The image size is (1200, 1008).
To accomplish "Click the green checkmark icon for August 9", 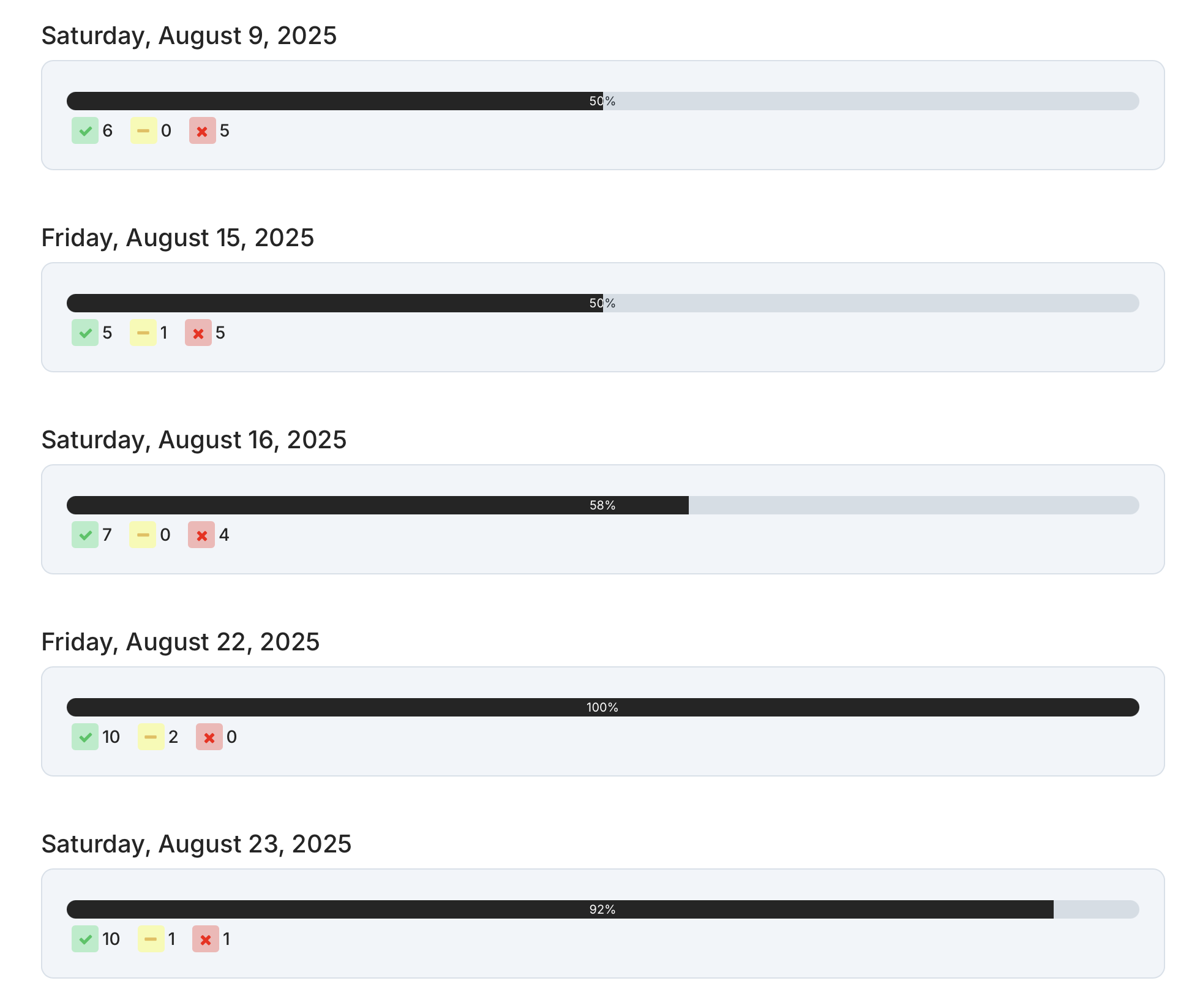I will [86, 131].
